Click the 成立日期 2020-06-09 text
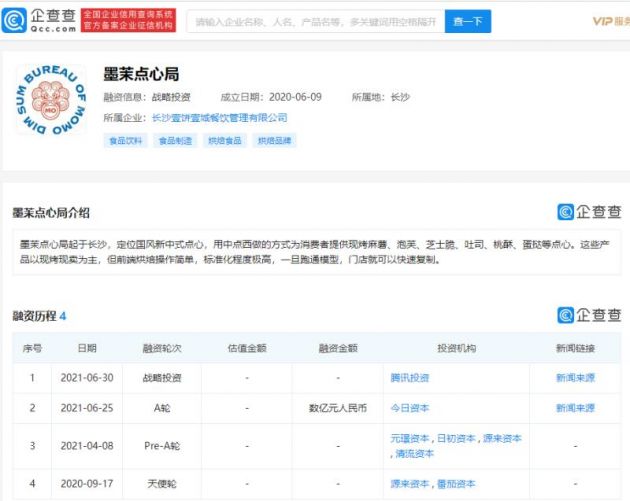This screenshot has width=630, height=501. [x=271, y=97]
